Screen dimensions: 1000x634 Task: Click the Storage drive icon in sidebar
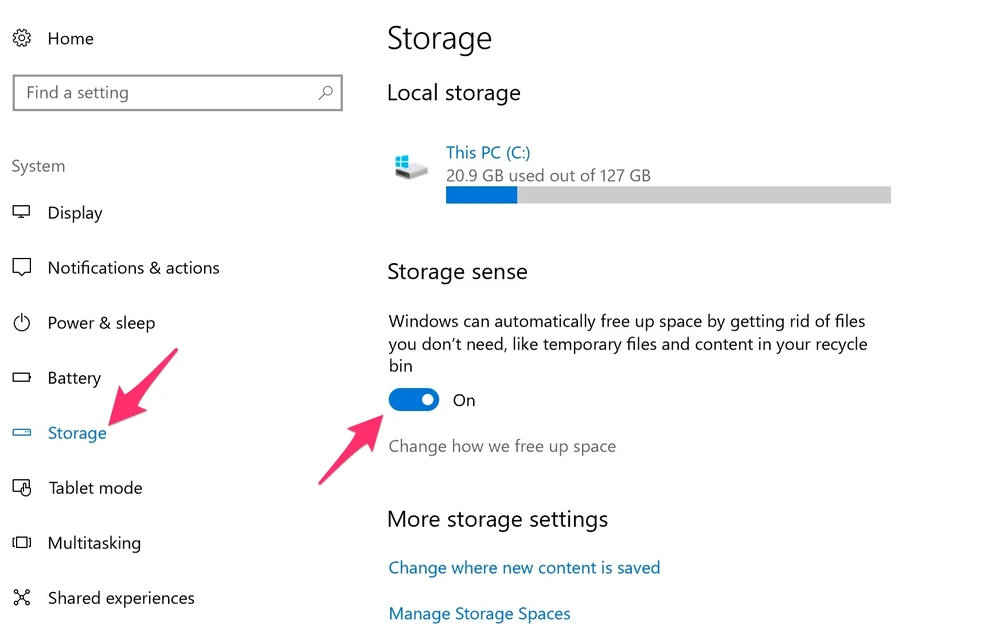click(21, 433)
